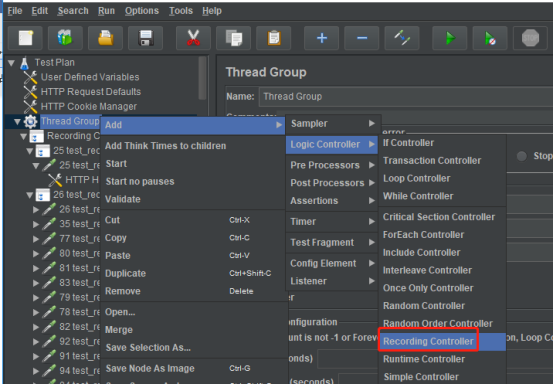Click the Toggle toolbar icon
This screenshot has height=385, width=554.
402,38
